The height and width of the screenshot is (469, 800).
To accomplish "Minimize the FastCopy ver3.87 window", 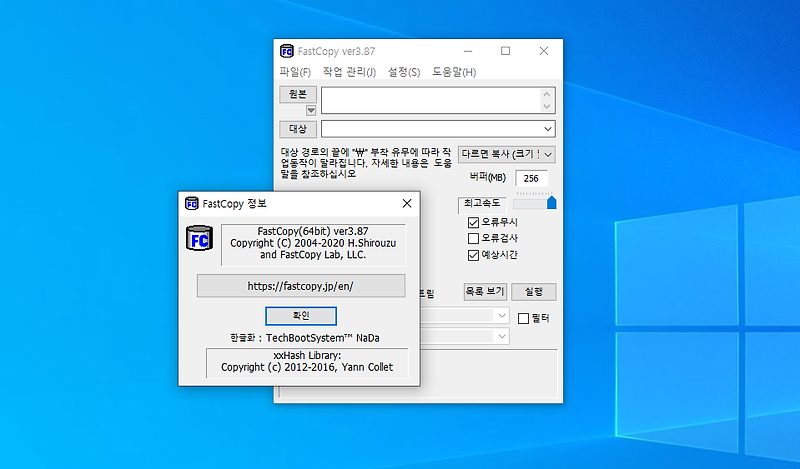I will click(x=468, y=51).
